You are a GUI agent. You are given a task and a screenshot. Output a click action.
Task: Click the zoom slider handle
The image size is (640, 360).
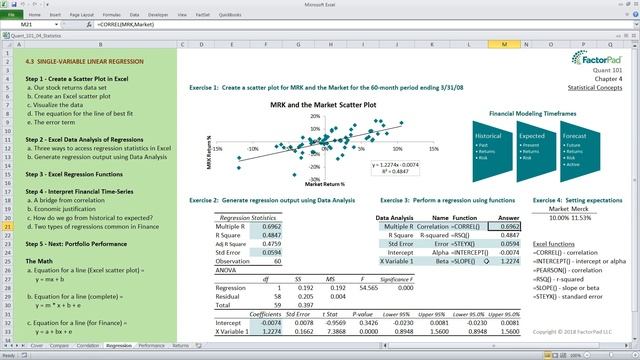[611, 356]
